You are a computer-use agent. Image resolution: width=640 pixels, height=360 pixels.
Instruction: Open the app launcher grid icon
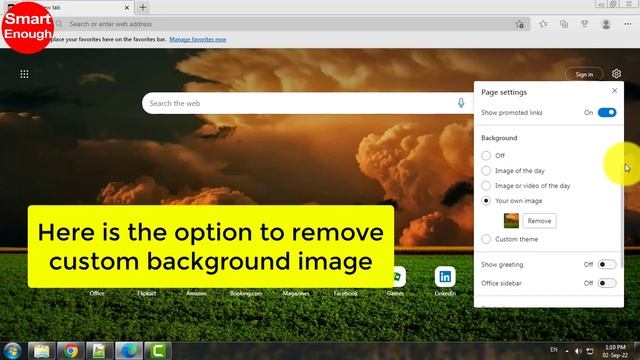click(24, 74)
